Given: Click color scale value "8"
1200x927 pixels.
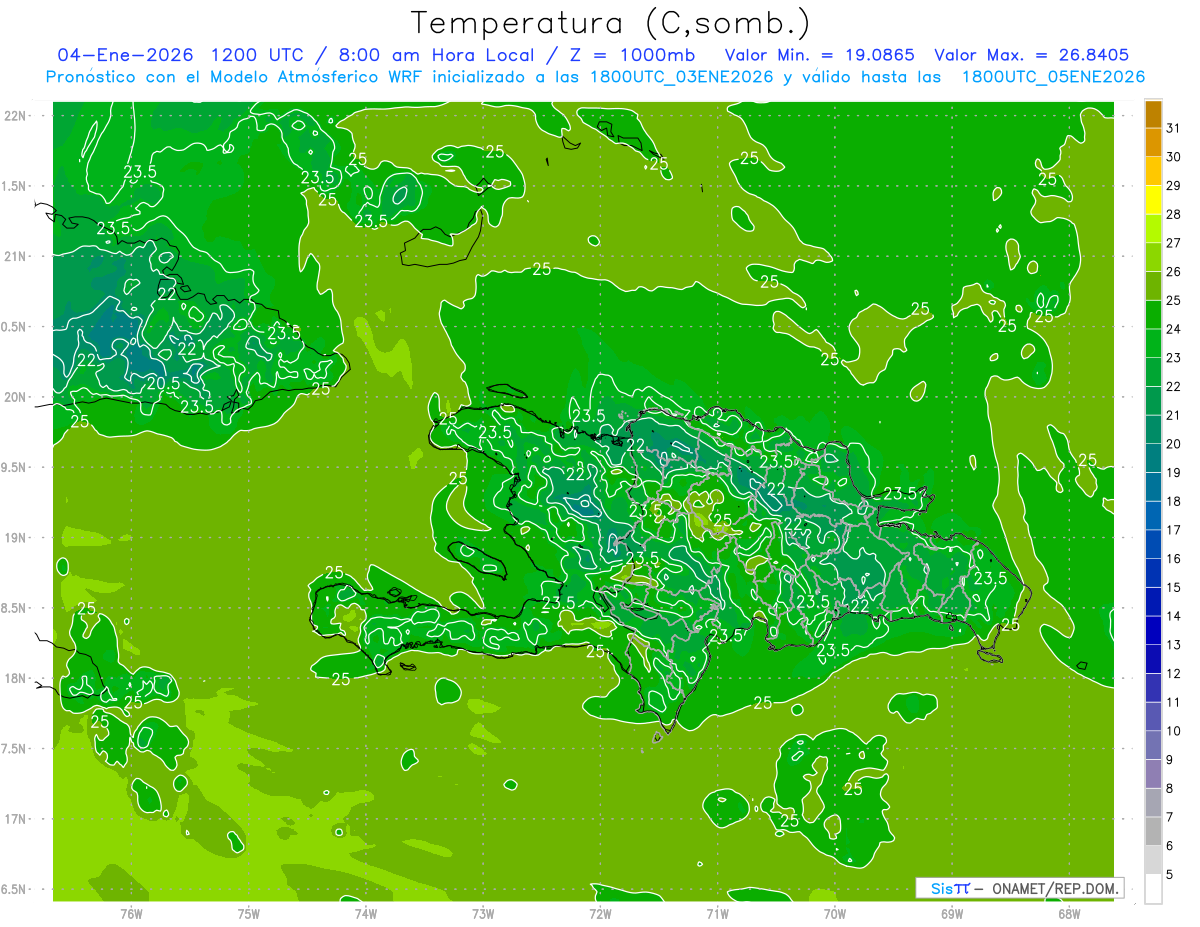Looking at the screenshot, I should 1170,788.
